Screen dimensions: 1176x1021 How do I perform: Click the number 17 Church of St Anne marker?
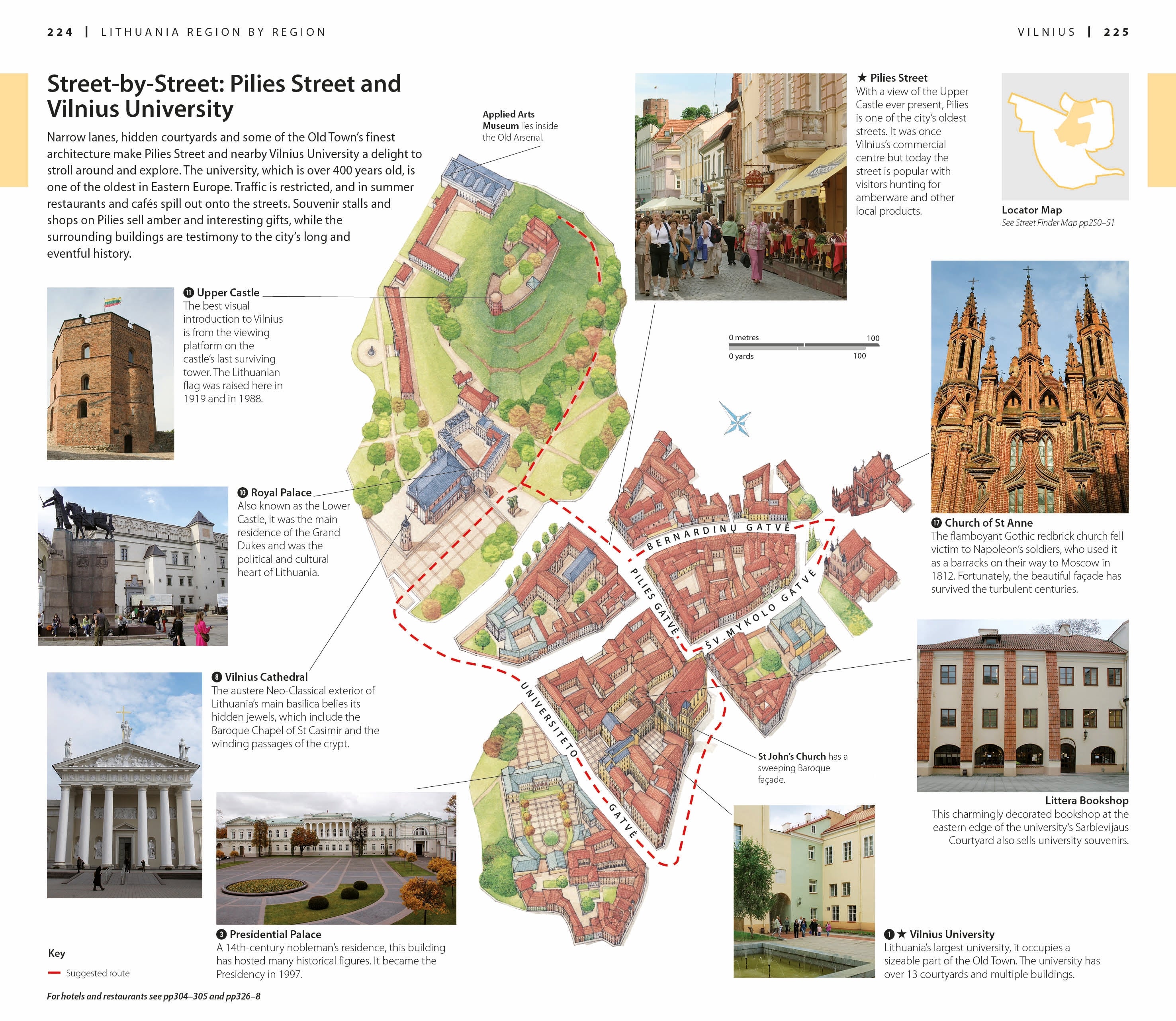936,523
